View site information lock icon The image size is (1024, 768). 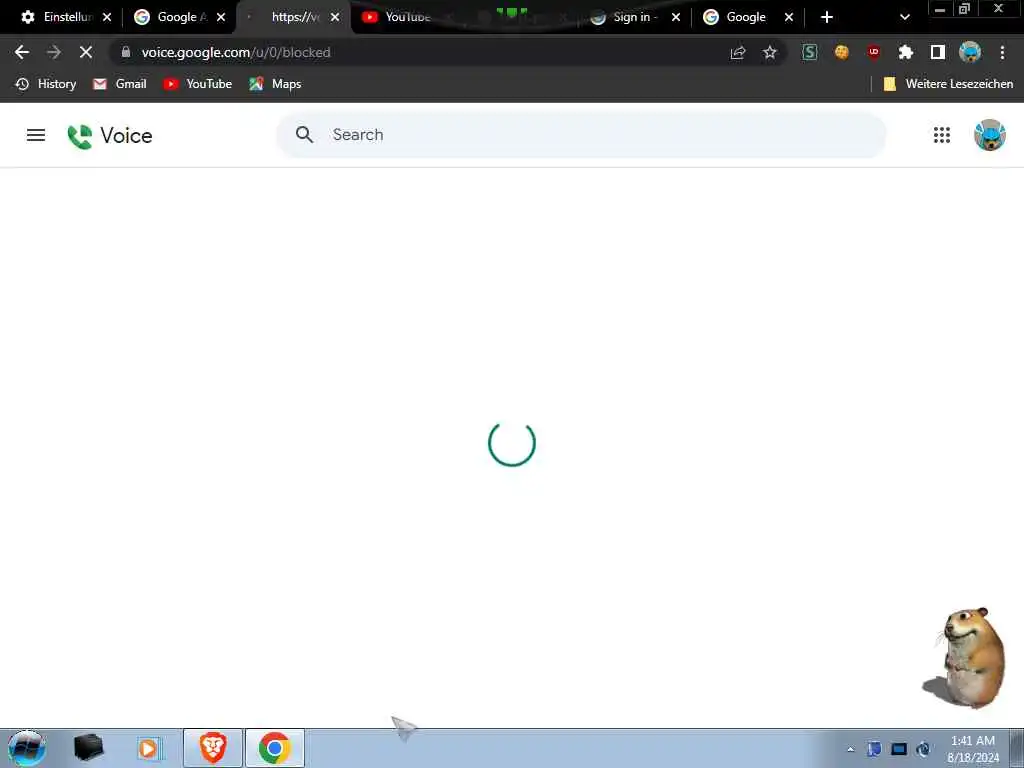[x=125, y=52]
